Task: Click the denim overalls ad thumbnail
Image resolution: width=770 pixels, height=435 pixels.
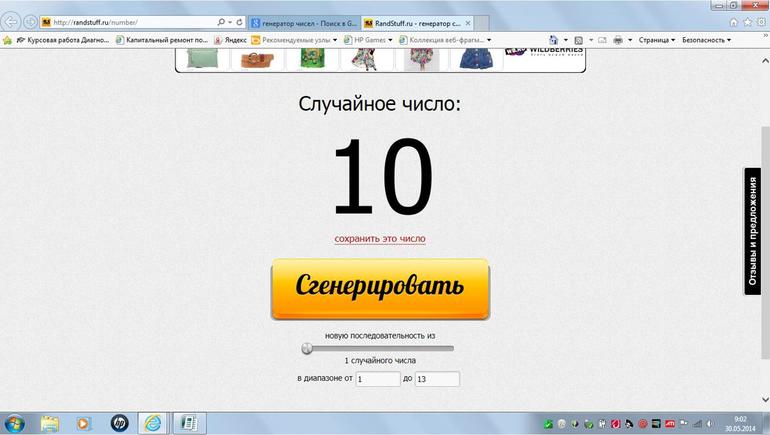Action: tap(475, 59)
